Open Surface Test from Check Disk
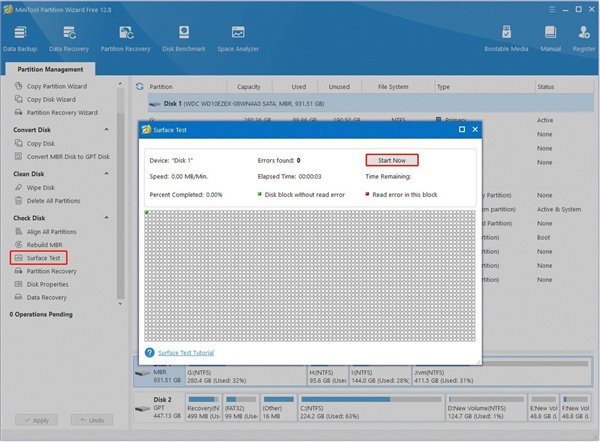This screenshot has width=600, height=442. point(38,258)
